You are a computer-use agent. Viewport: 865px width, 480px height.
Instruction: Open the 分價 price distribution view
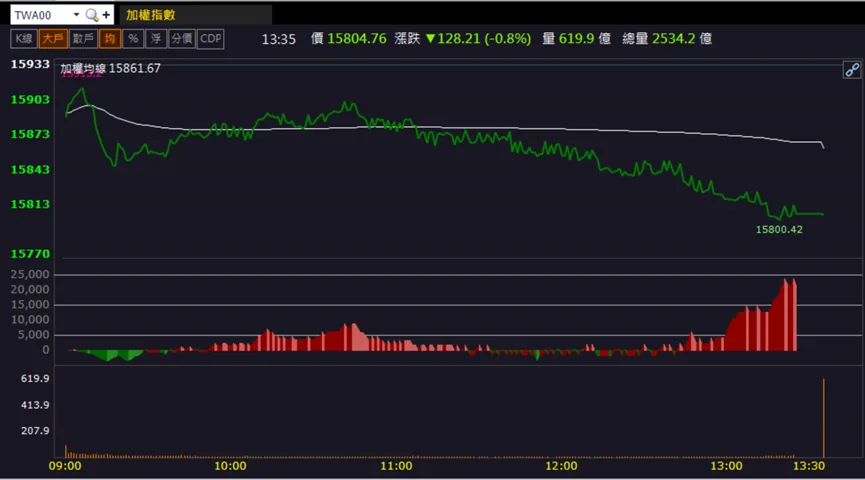[x=181, y=39]
